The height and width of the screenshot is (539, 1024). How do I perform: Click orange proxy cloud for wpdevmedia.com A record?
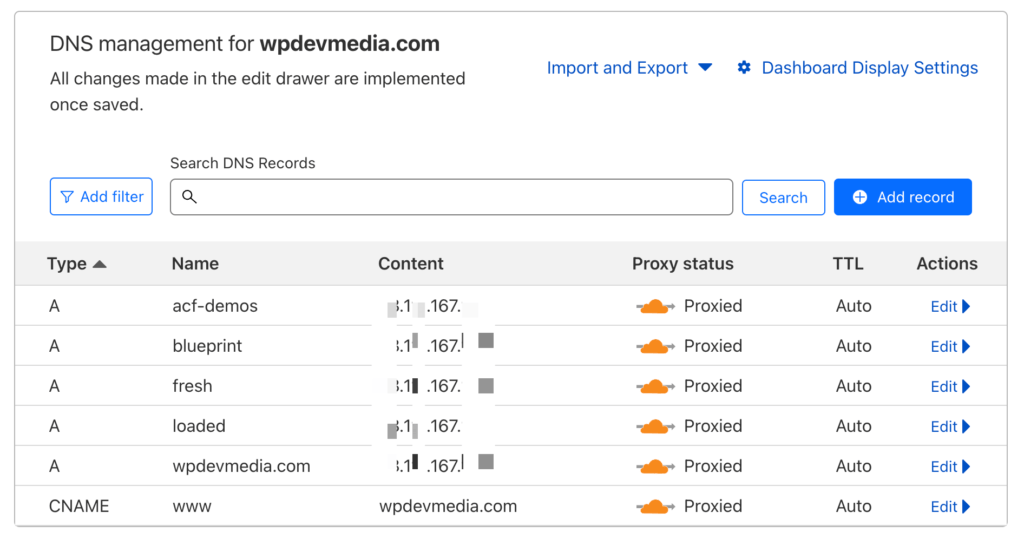pyautogui.click(x=655, y=466)
